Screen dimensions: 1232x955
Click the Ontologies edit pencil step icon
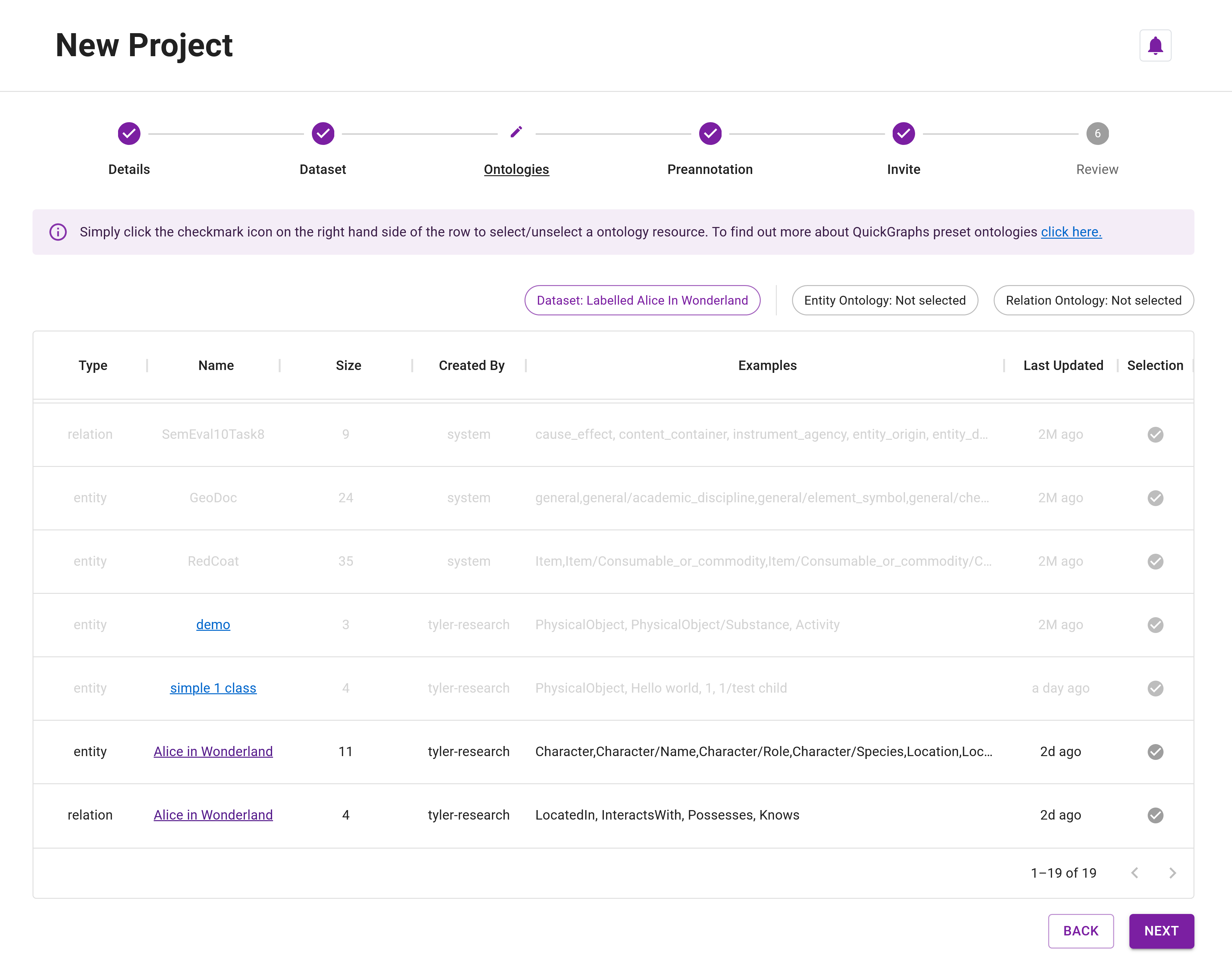pos(516,133)
